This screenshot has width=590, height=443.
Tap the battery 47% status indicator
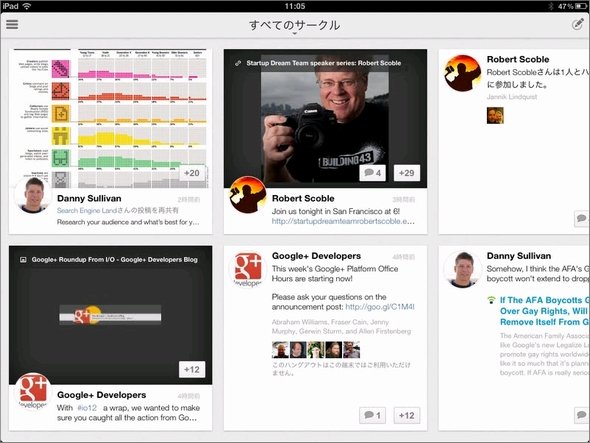pyautogui.click(x=572, y=6)
